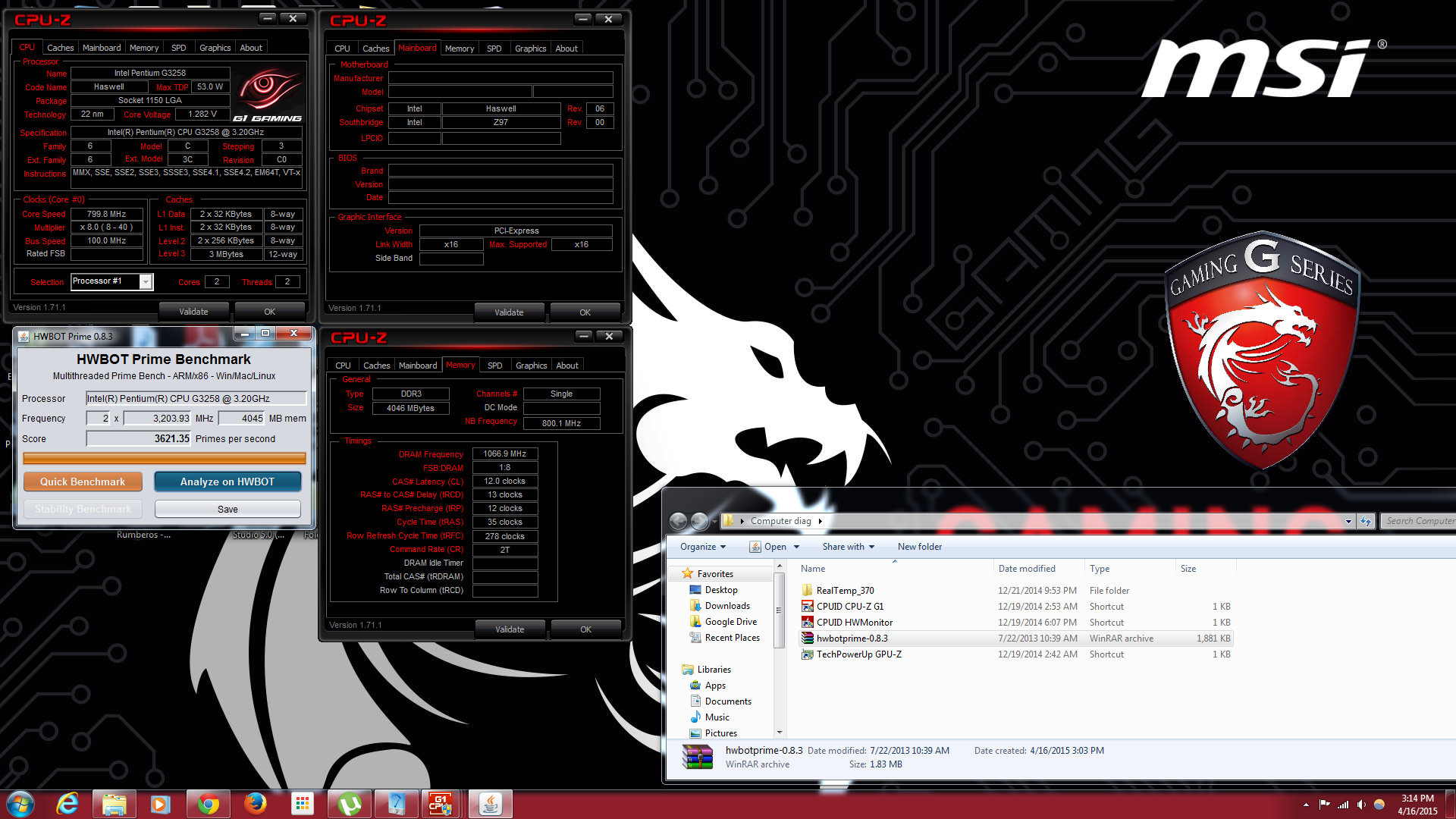Open SPD tab in the Mainboard CPU-Z window
This screenshot has height=819, width=1456.
click(x=494, y=49)
